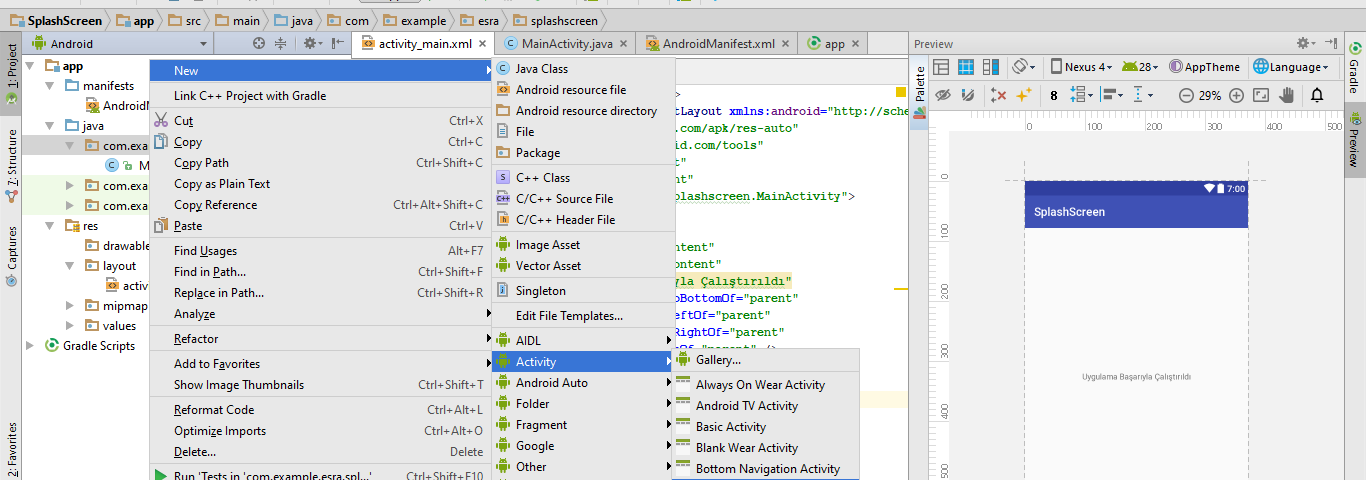This screenshot has width=1366, height=480.
Task: Expand the Gradle Scripts node
Action: (x=32, y=346)
